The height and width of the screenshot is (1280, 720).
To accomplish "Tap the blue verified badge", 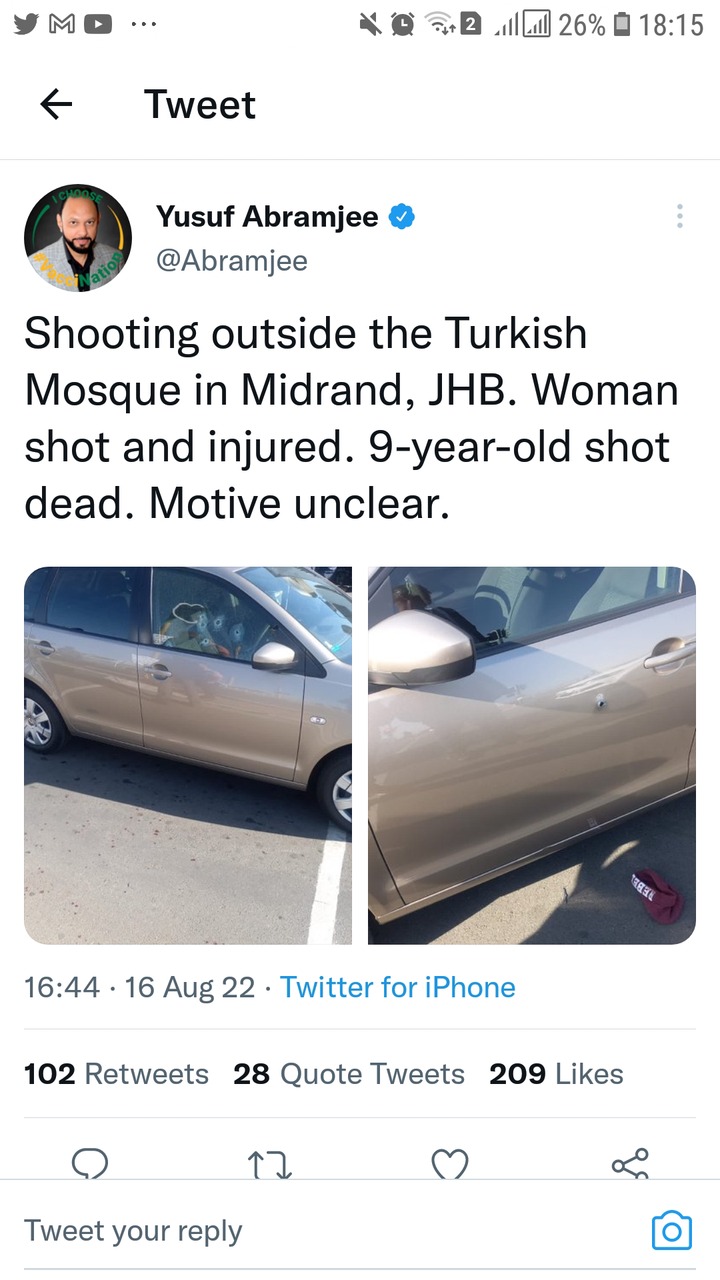I will point(403,216).
